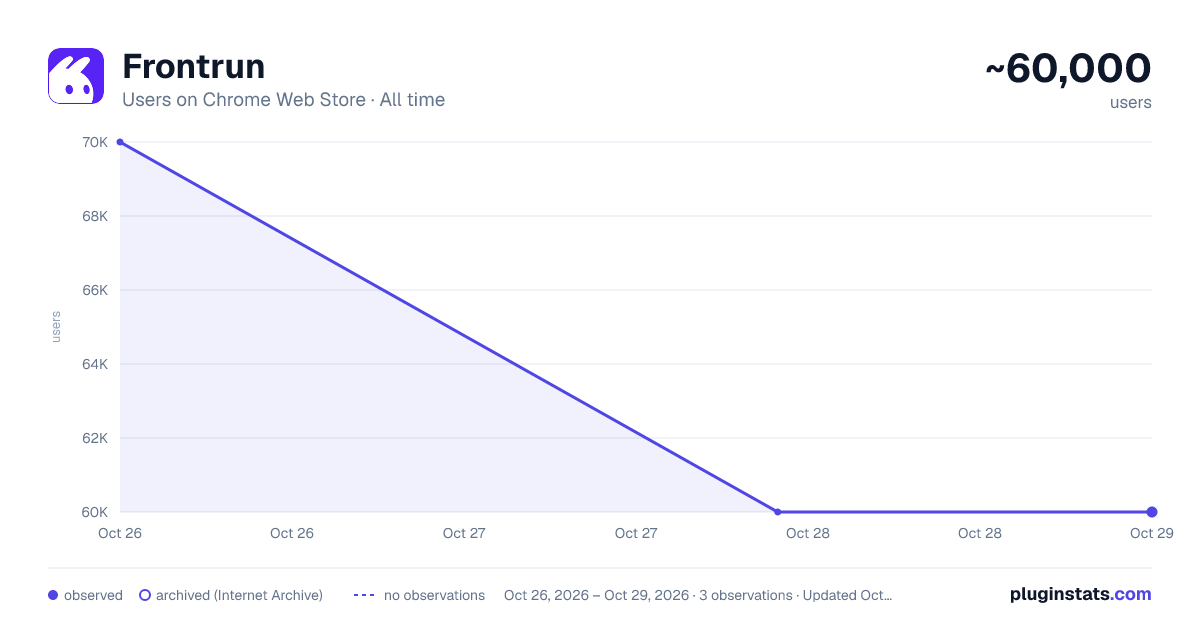Screen dimensions: 1200x630
Task: Click the Frontrun title heading
Action: (x=193, y=66)
